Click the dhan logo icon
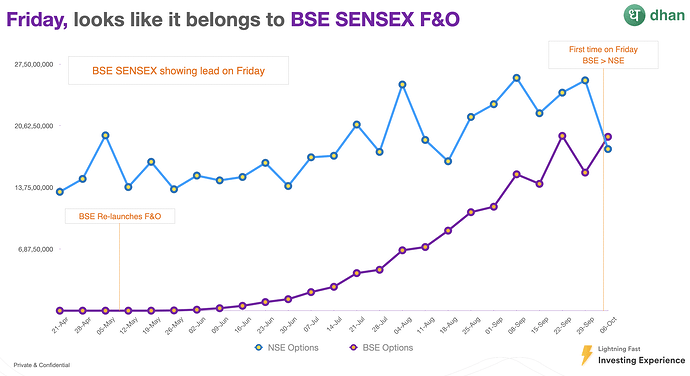 pyautogui.click(x=634, y=15)
